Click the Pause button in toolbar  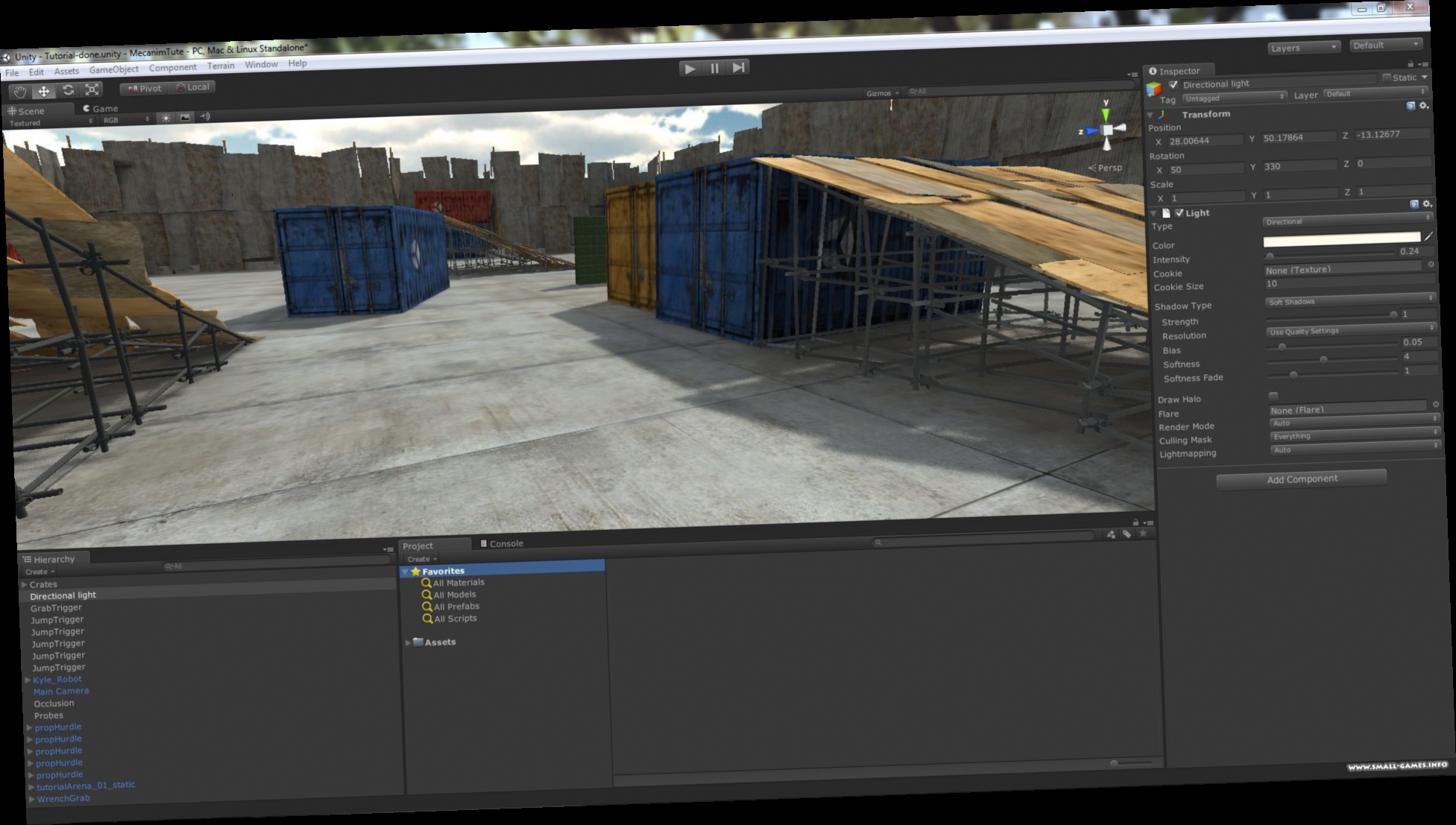click(715, 68)
